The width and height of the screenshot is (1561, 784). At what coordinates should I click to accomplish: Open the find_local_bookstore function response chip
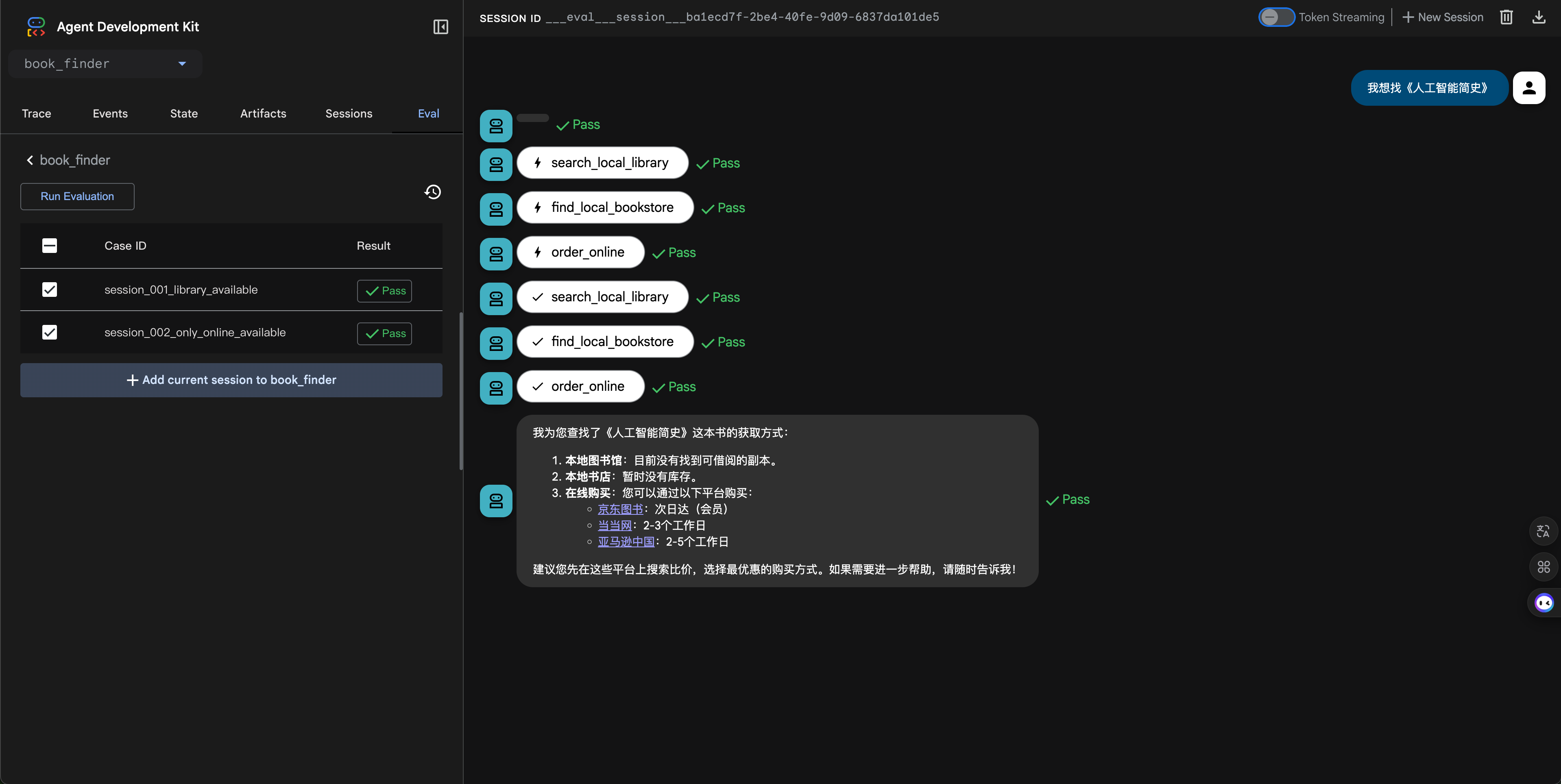(605, 342)
